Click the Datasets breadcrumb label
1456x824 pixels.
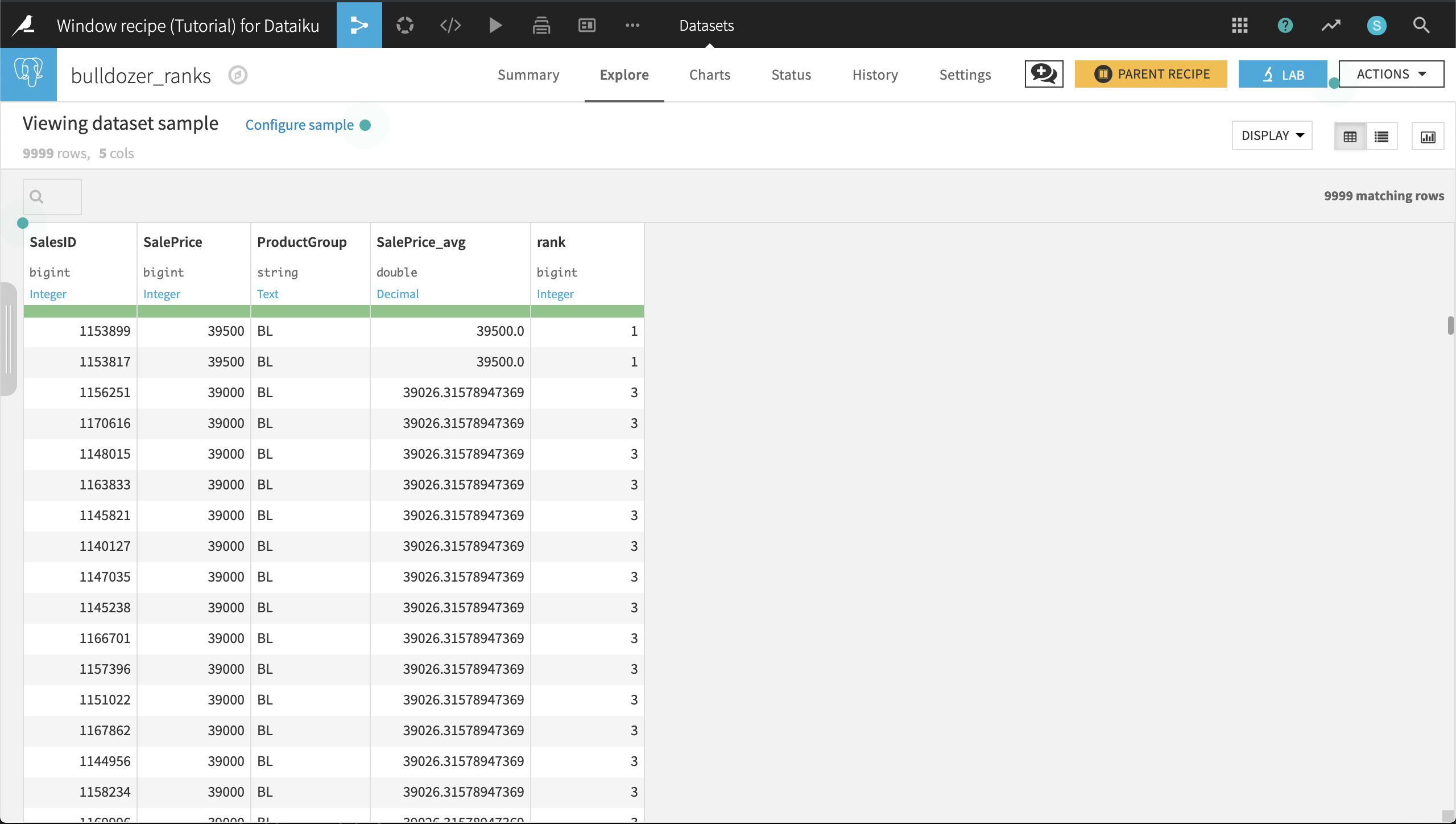pyautogui.click(x=706, y=26)
